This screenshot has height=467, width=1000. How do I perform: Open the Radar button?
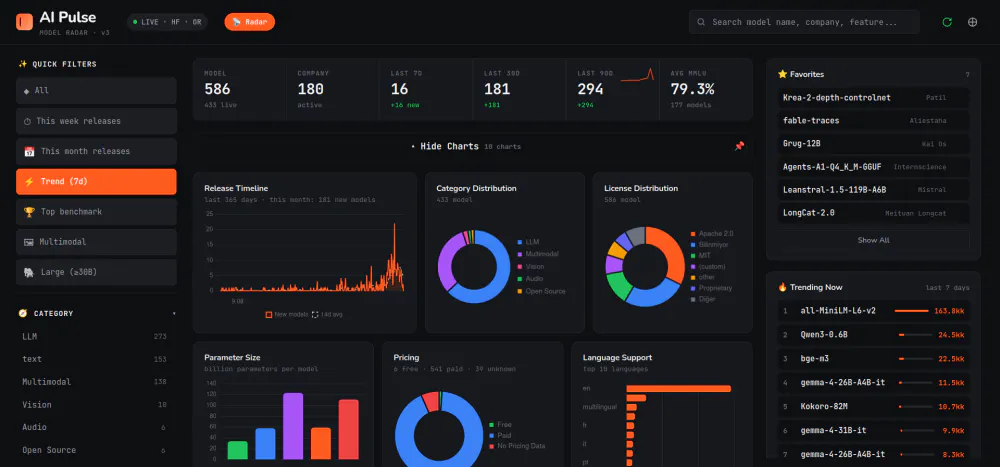249,22
